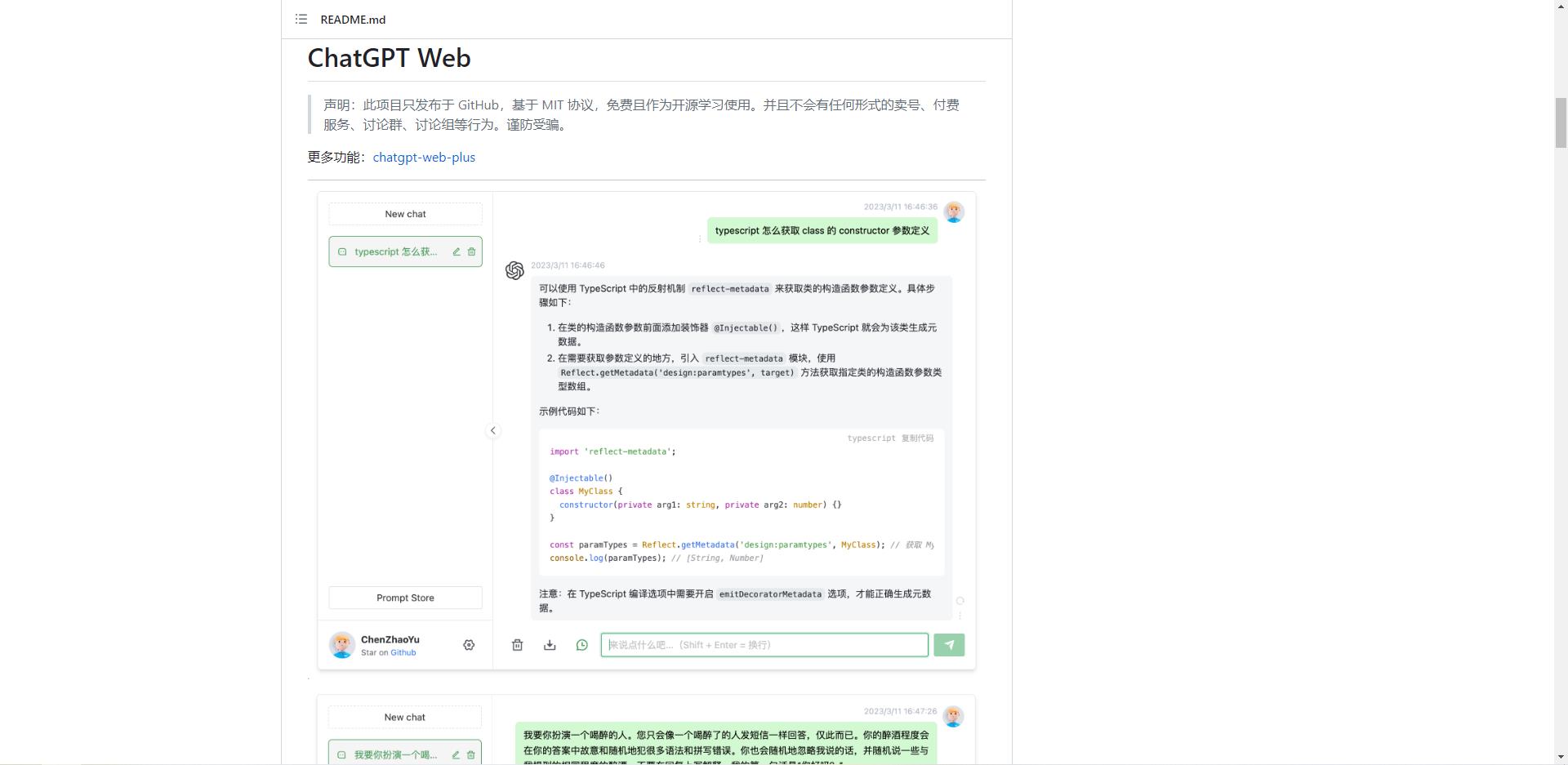The width and height of the screenshot is (1568, 765).
Task: Click the @Injectable() code line
Action: coord(581,478)
